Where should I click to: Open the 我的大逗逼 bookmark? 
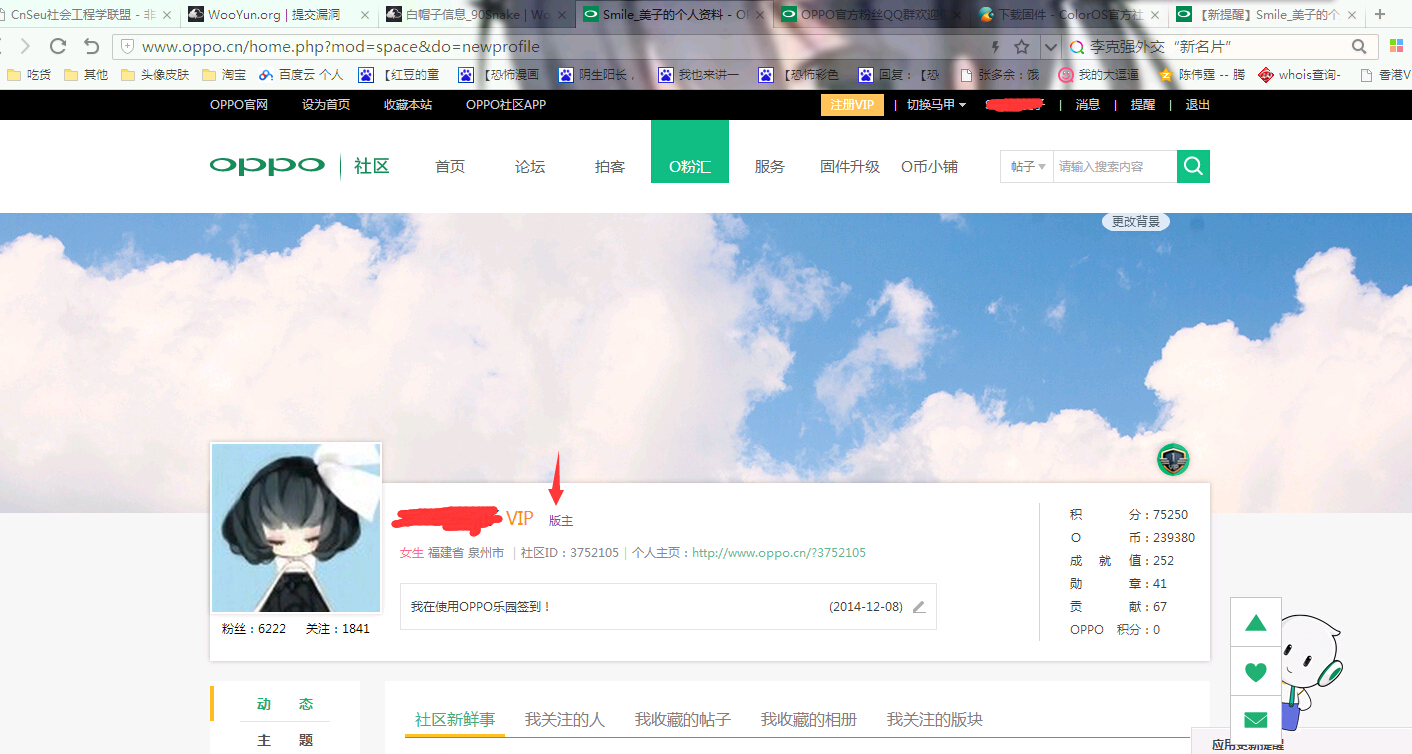tap(1099, 74)
